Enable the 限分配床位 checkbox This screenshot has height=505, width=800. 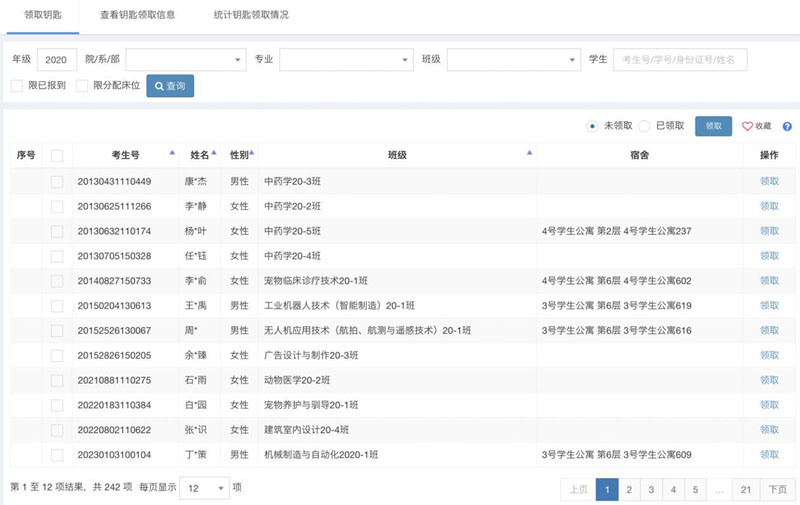click(82, 86)
